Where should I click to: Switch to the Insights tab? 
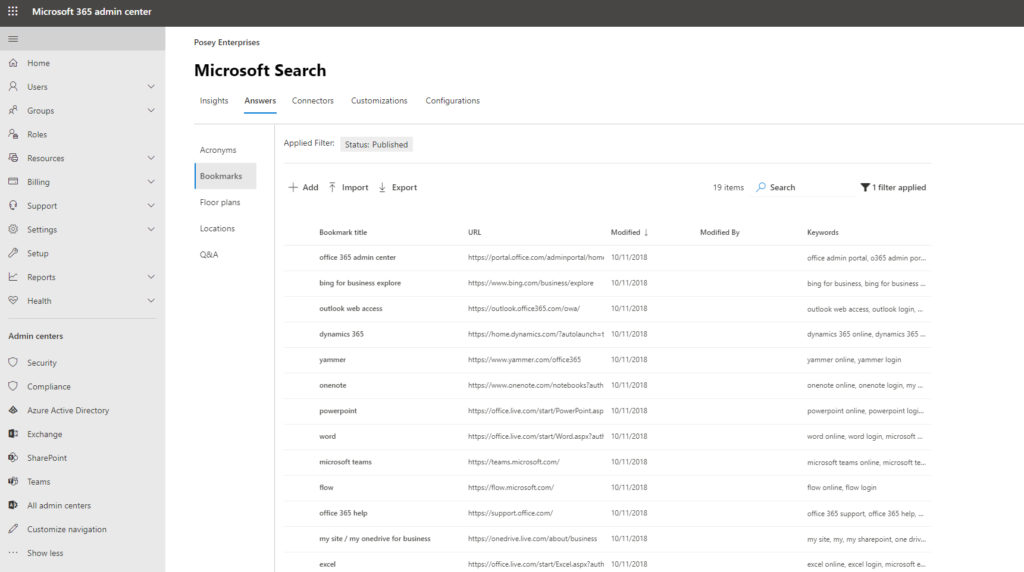pos(214,101)
